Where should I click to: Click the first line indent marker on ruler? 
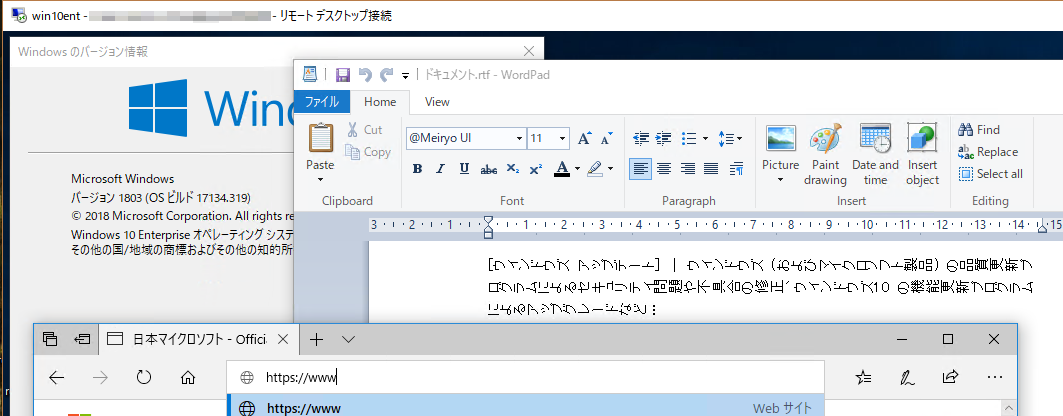coord(488,221)
